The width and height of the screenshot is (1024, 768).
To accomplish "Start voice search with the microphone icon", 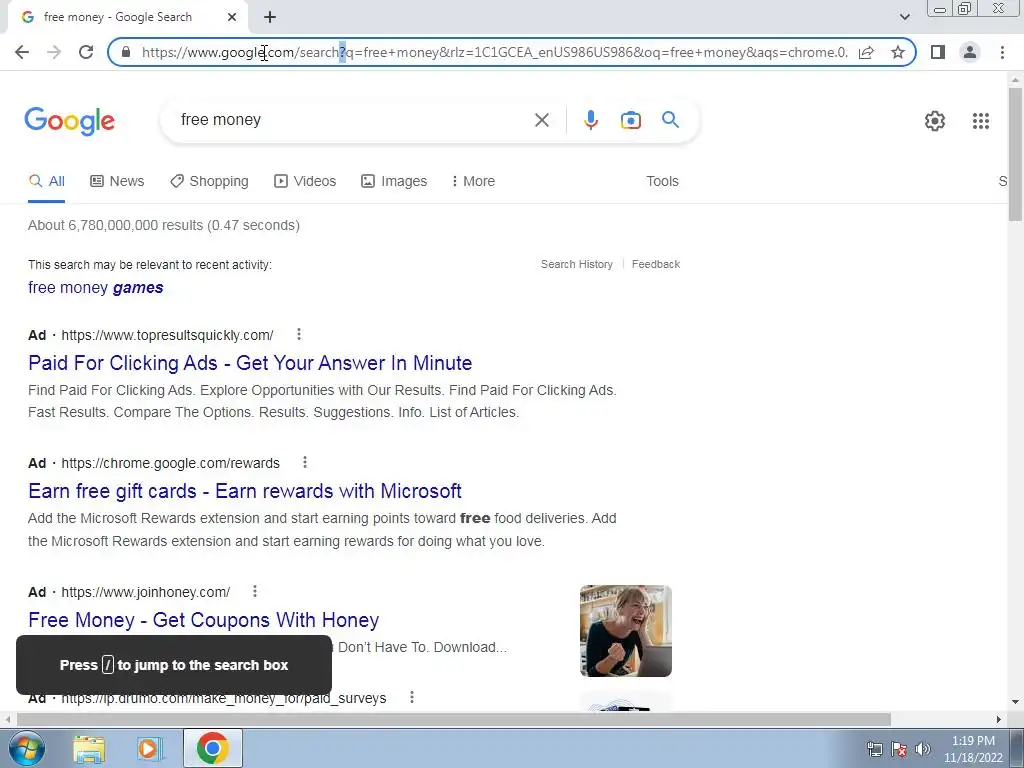I will (590, 120).
